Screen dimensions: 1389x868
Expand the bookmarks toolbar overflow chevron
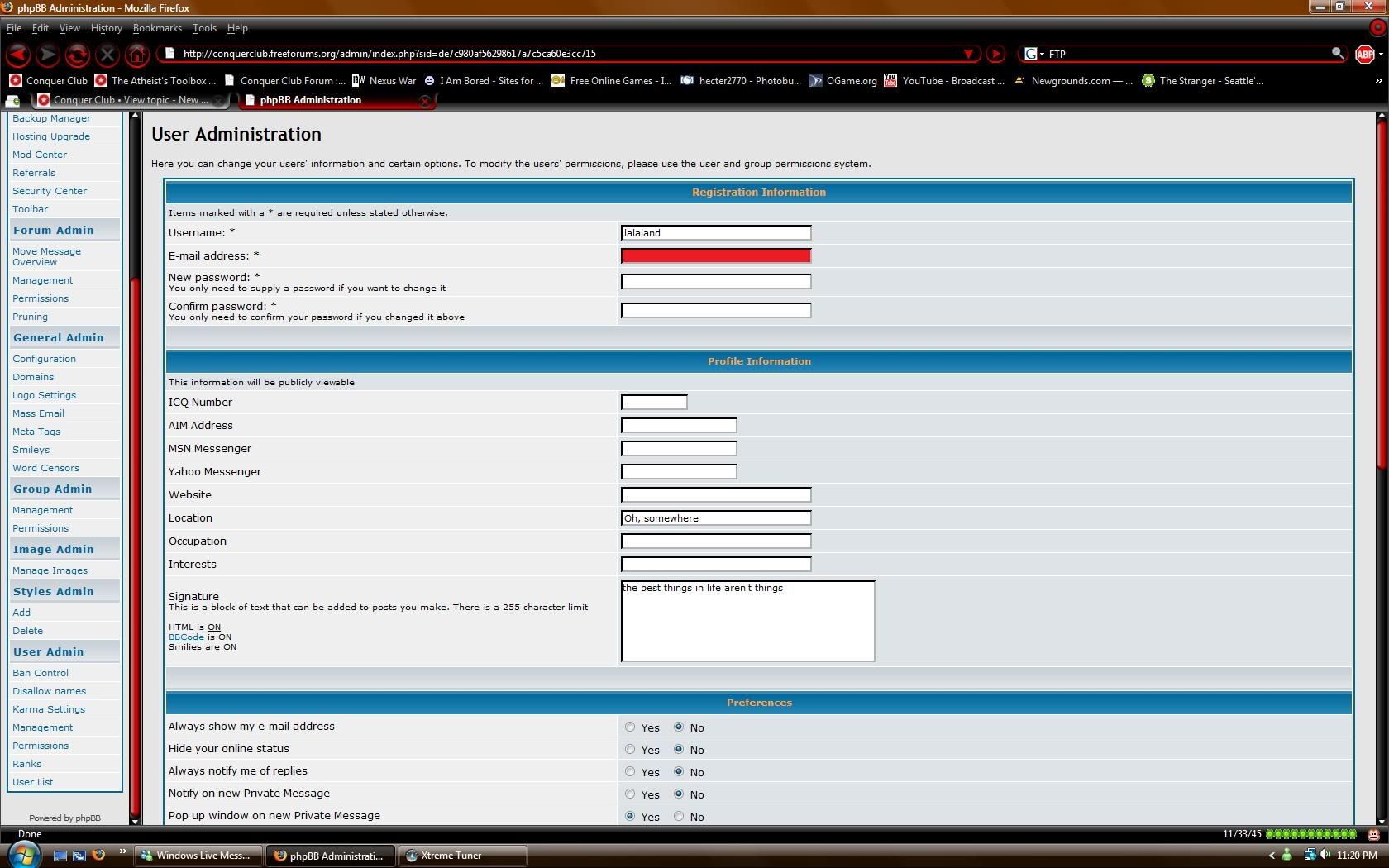coord(1377,81)
